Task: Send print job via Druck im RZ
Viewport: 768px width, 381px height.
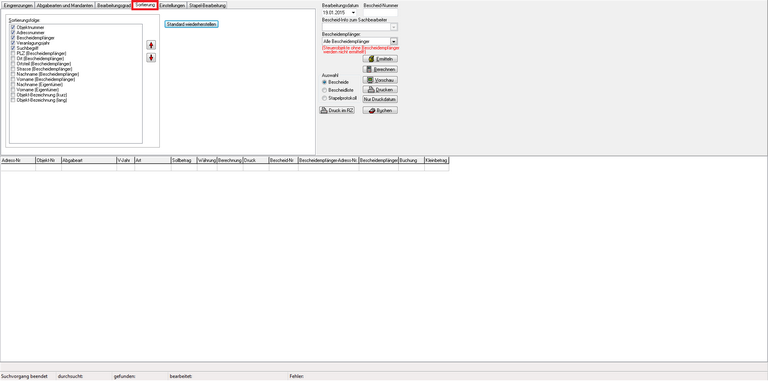Action: tap(337, 110)
